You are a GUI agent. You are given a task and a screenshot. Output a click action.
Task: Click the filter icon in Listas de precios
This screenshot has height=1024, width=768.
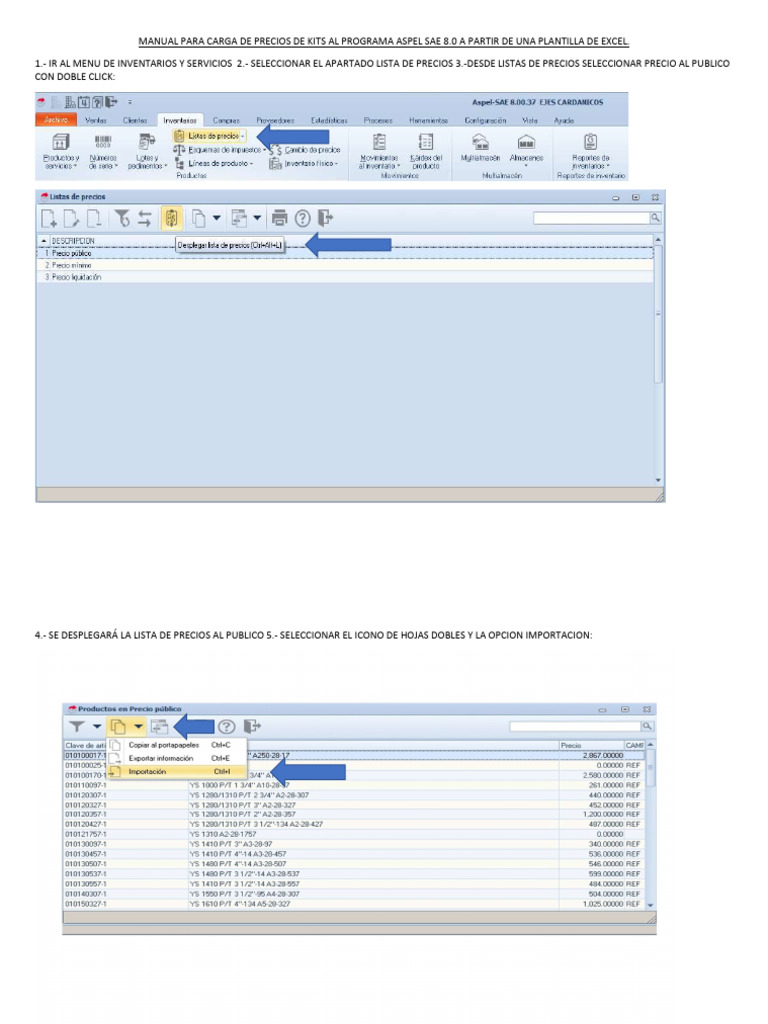pos(122,218)
